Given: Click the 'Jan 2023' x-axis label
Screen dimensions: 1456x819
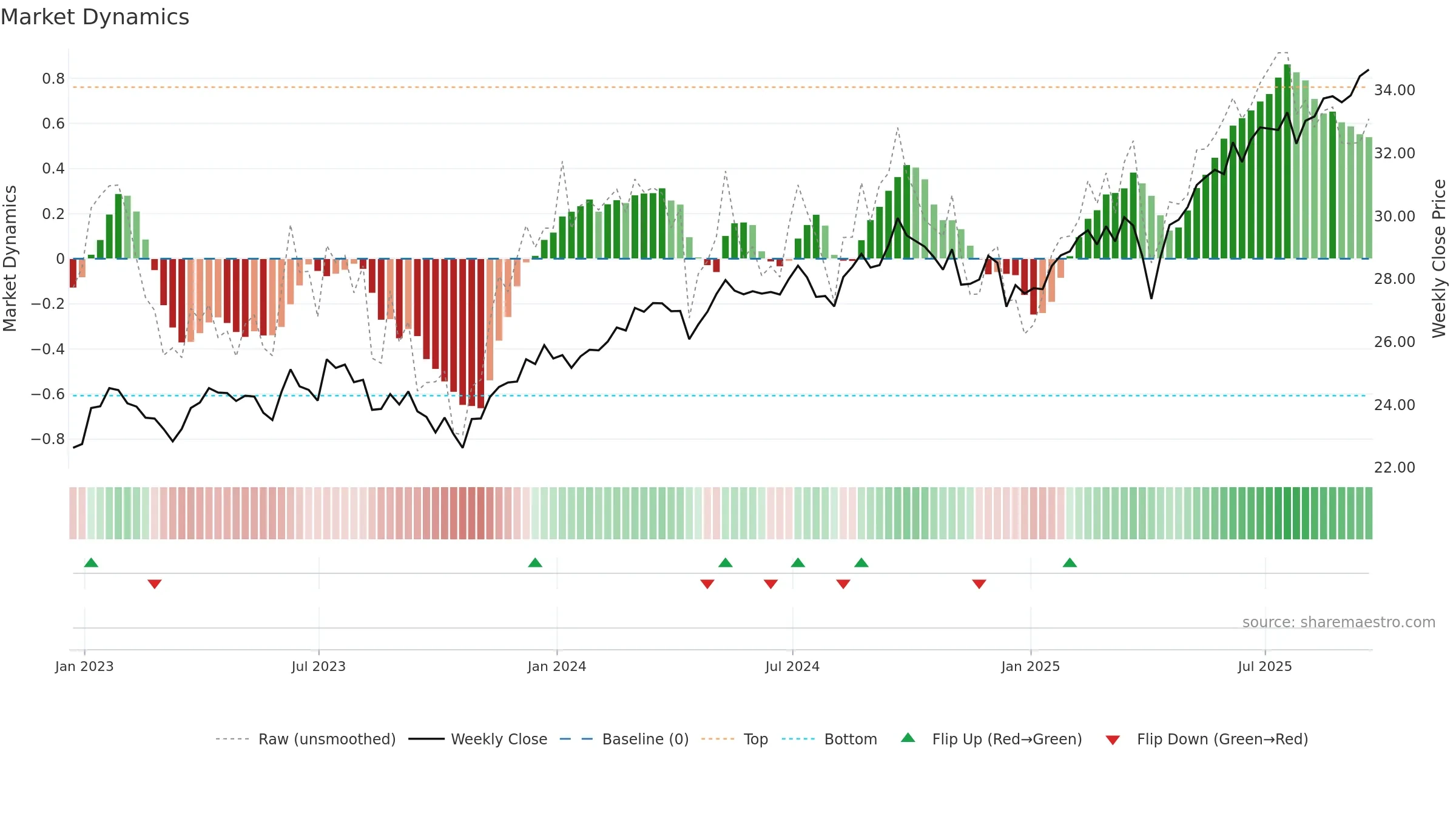Looking at the screenshot, I should [84, 666].
